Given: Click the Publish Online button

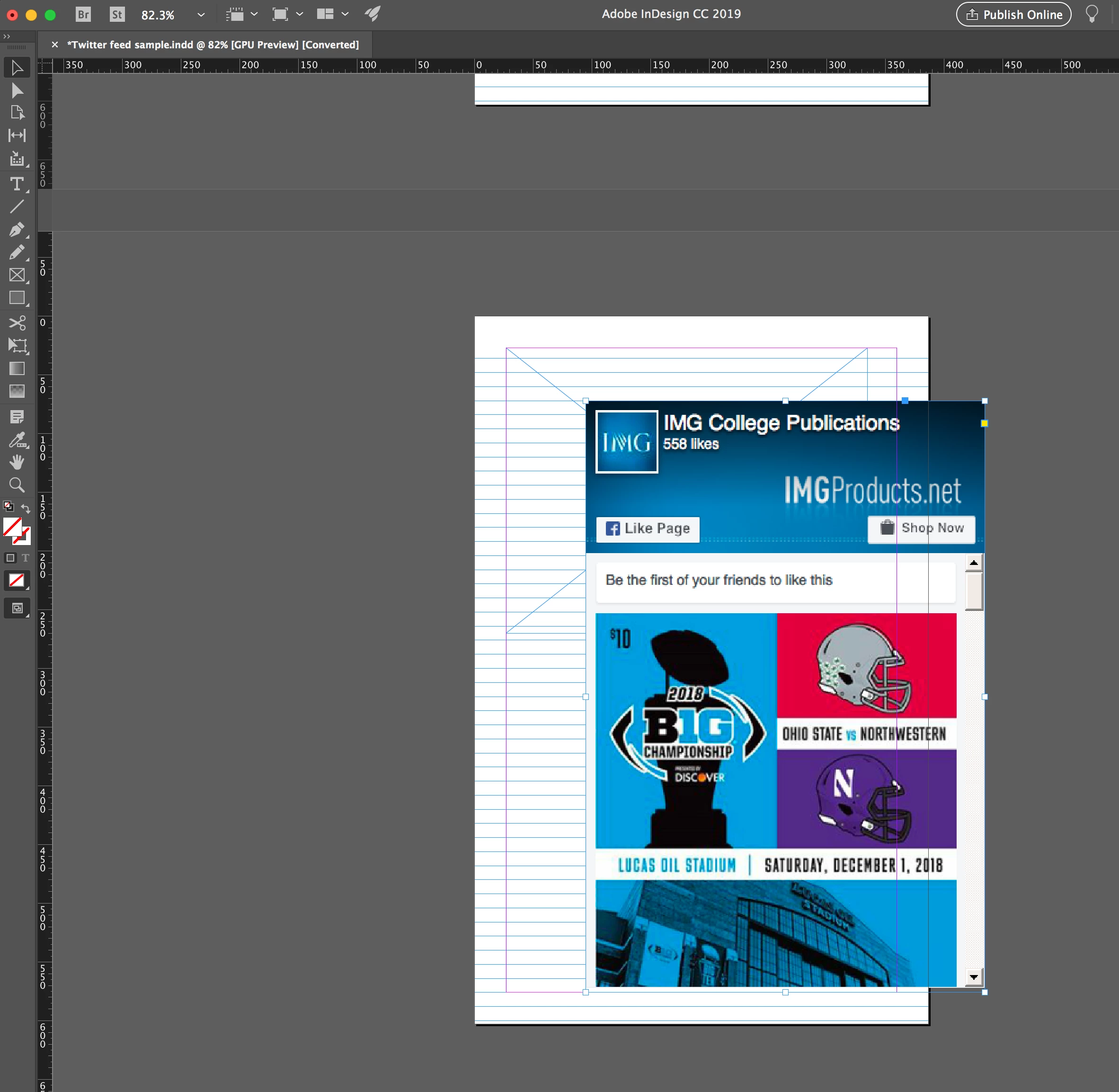Looking at the screenshot, I should 1013,14.
